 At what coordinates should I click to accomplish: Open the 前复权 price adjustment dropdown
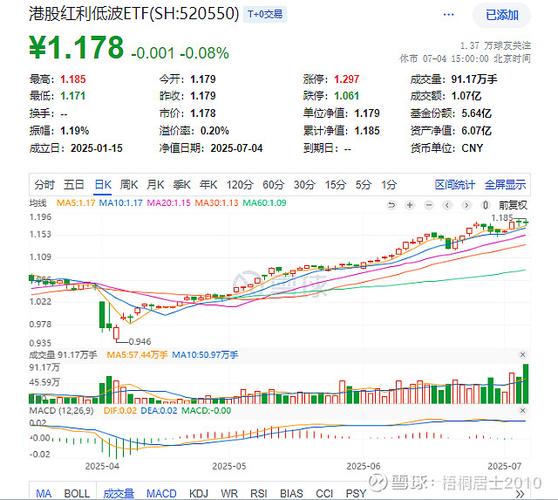tap(513, 205)
